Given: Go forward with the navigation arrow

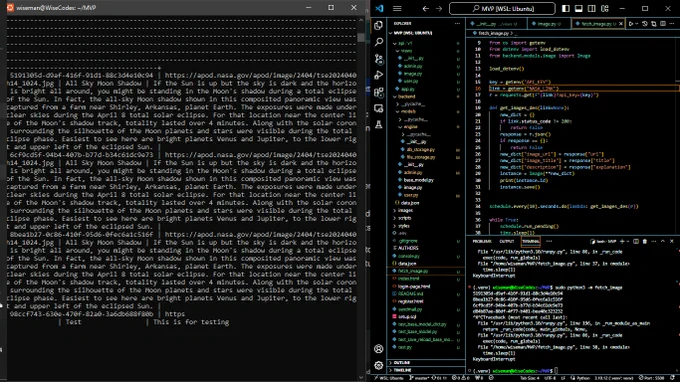Looking at the screenshot, I should (439, 8).
